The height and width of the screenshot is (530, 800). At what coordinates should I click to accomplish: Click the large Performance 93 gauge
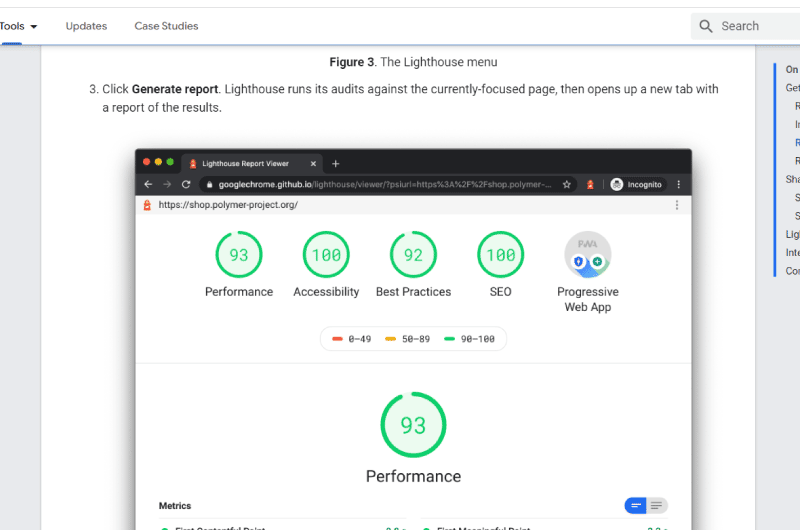413,425
